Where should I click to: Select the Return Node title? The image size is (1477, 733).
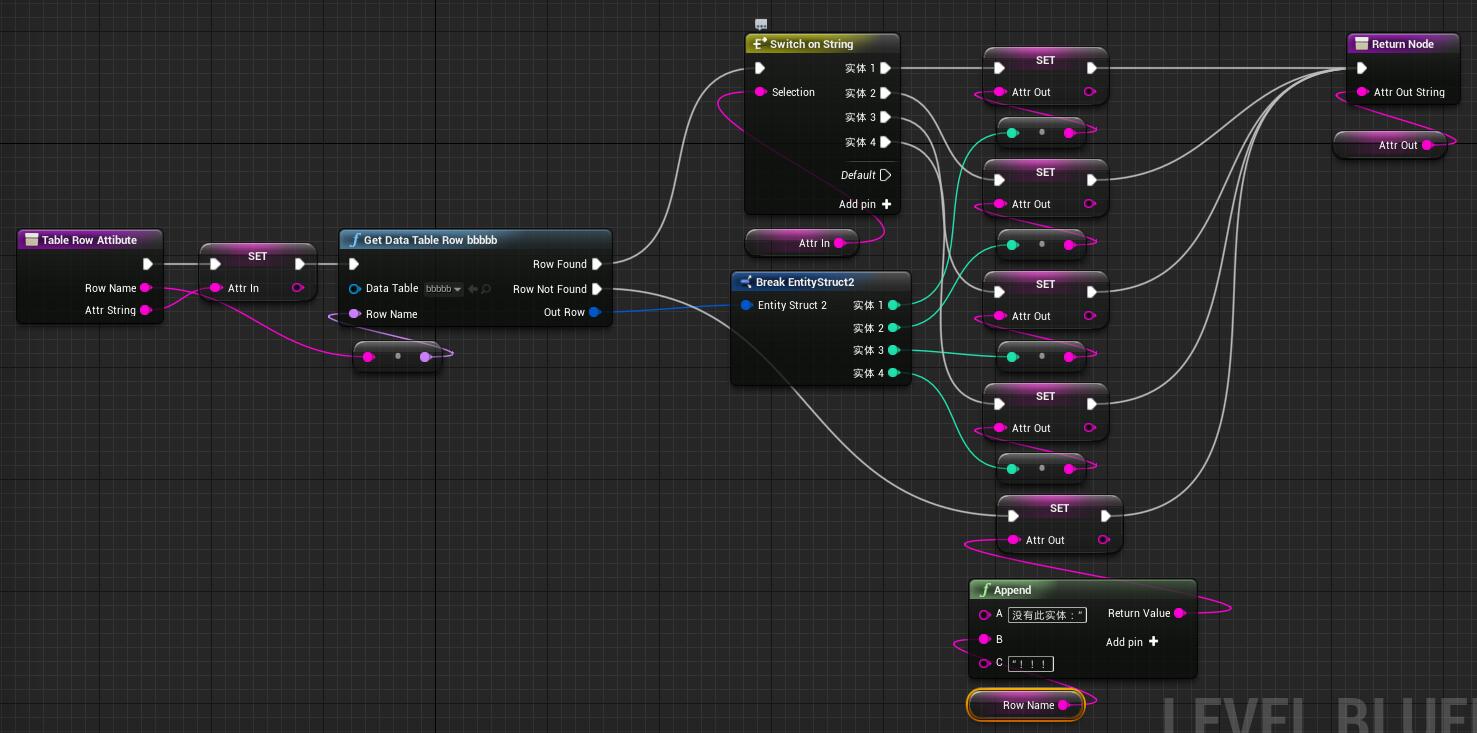pyautogui.click(x=1402, y=44)
